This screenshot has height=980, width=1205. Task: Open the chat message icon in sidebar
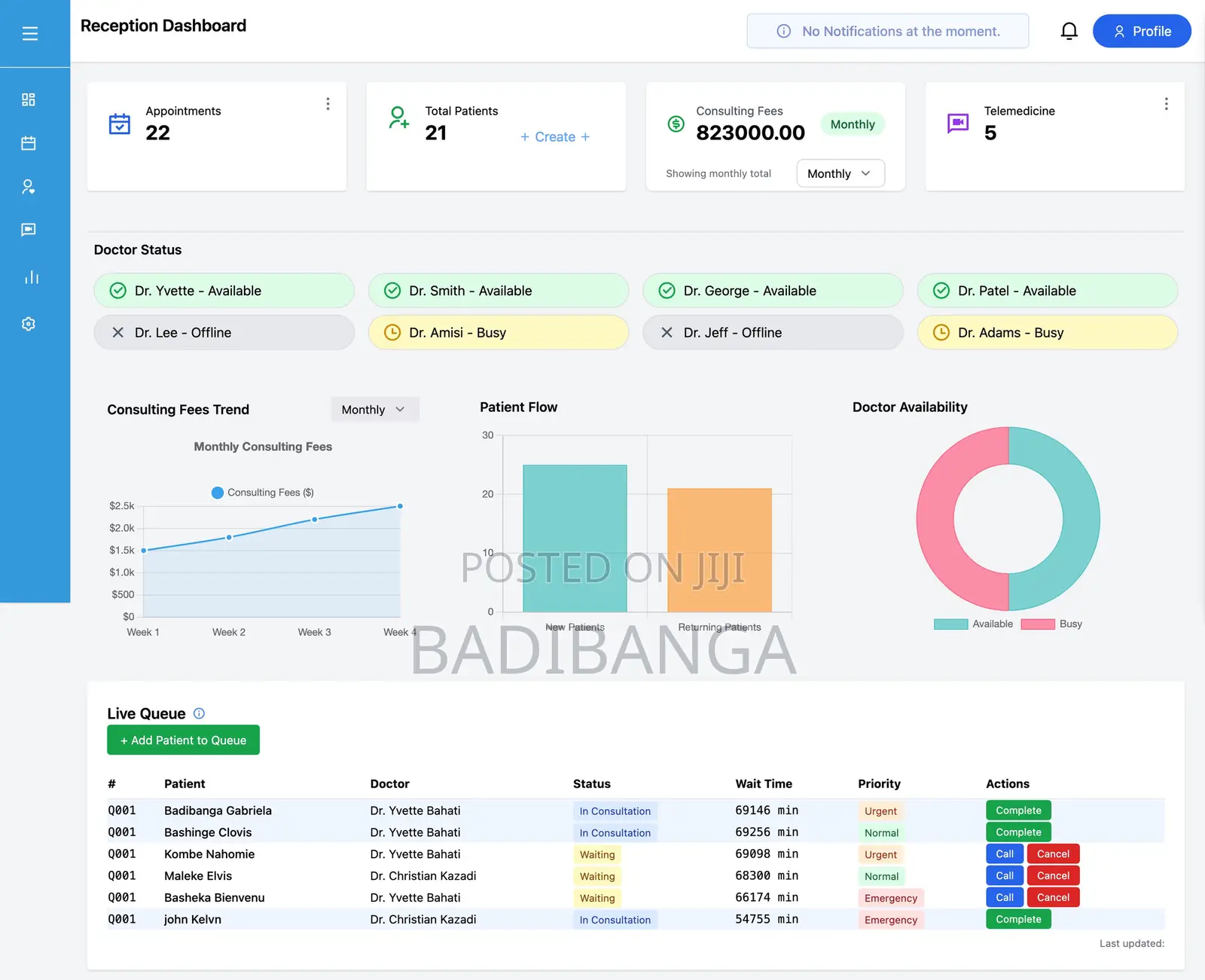coord(29,230)
